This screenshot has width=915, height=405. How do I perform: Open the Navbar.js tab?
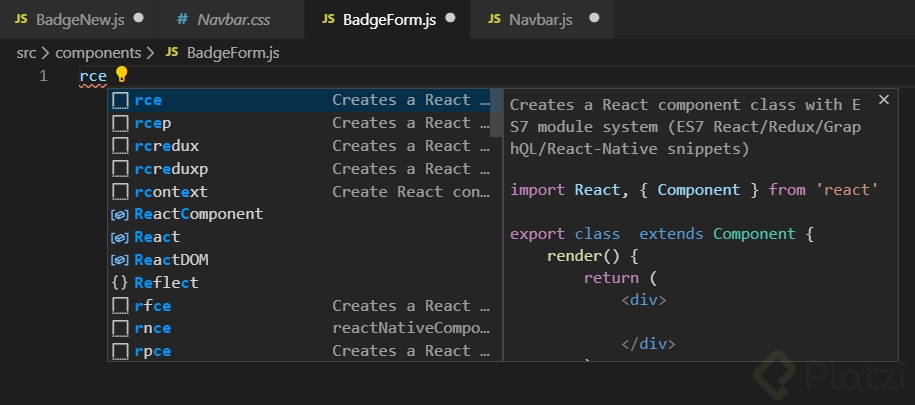coord(540,19)
